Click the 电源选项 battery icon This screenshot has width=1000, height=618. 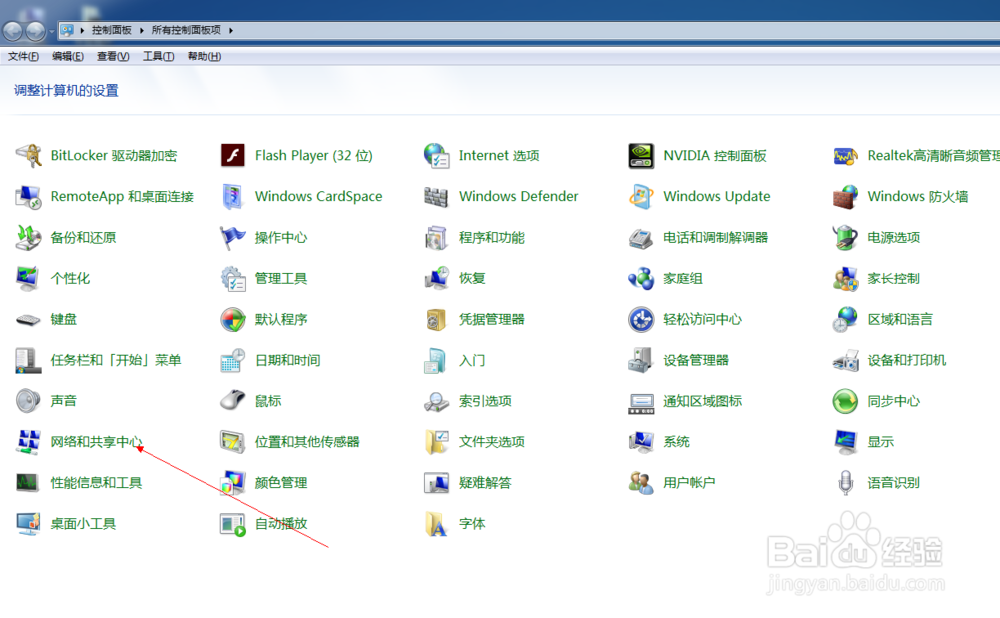click(845, 237)
